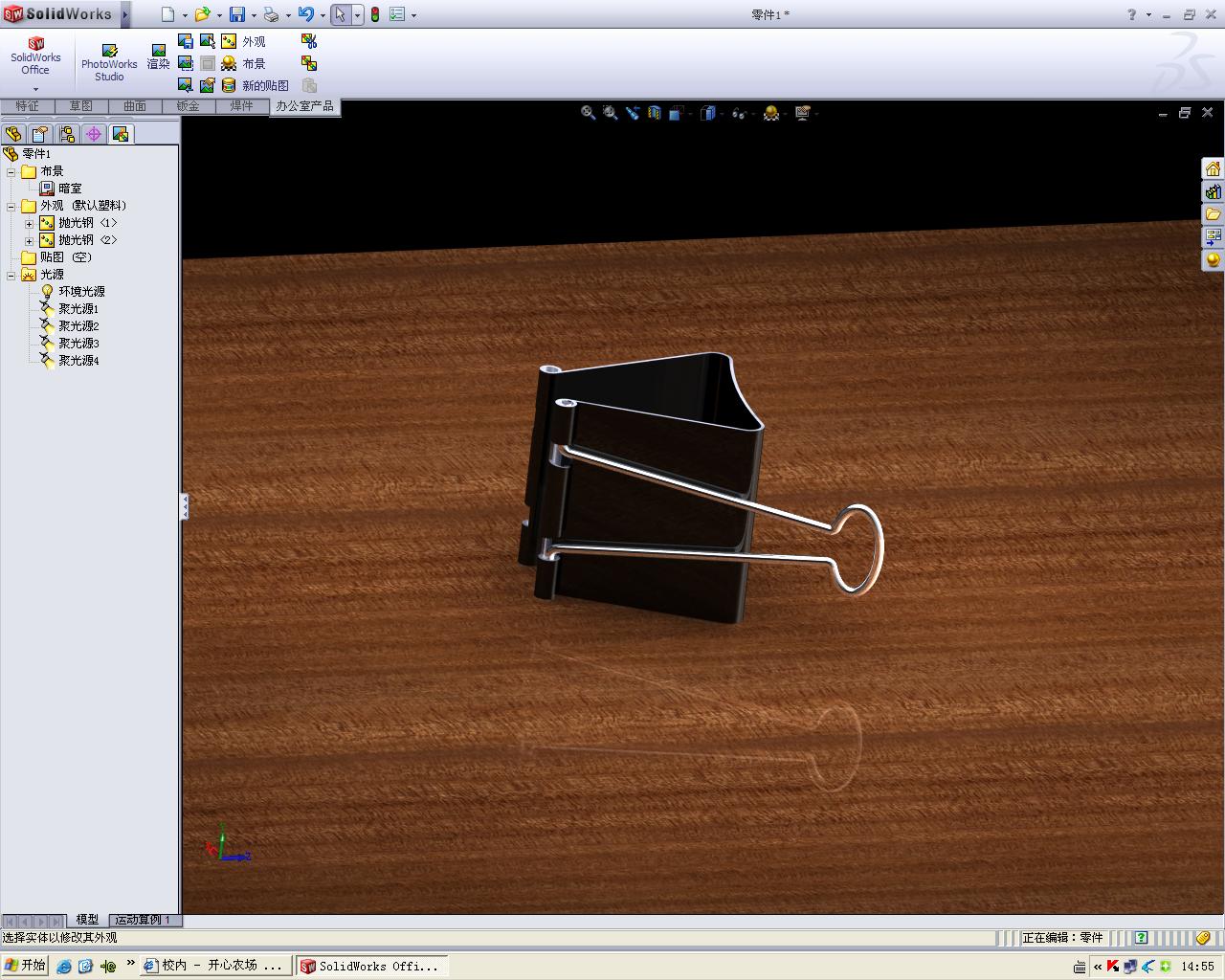
Task: Click the Appearance (外观) icon
Action: click(229, 41)
